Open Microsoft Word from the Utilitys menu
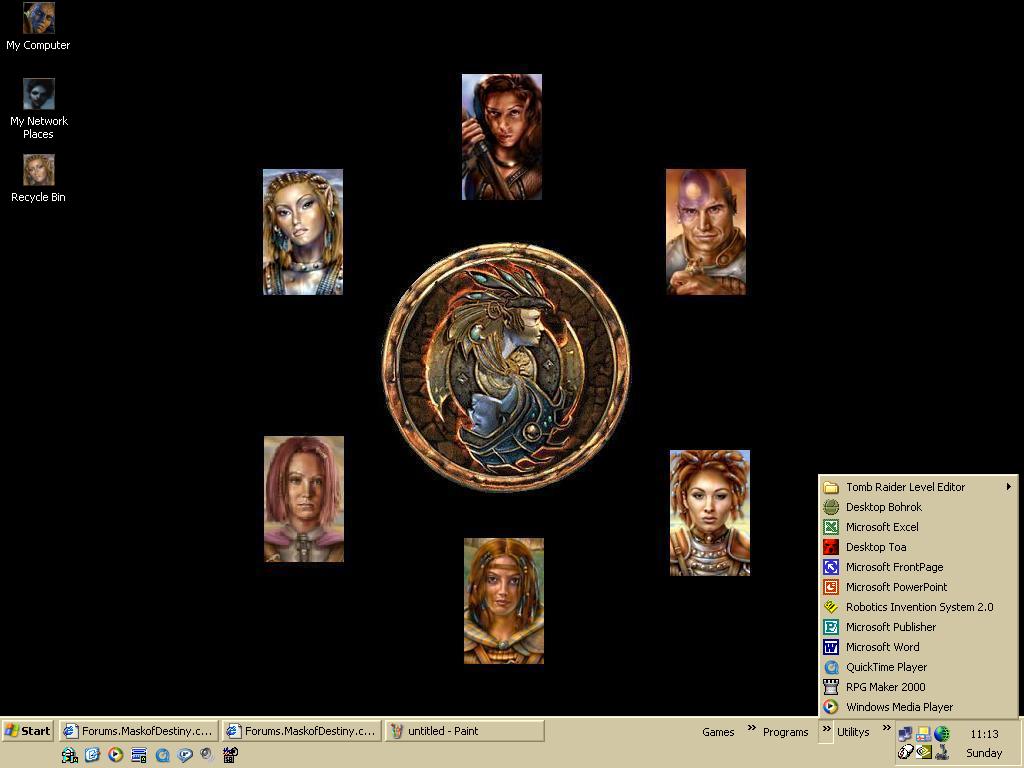 pyautogui.click(x=882, y=647)
